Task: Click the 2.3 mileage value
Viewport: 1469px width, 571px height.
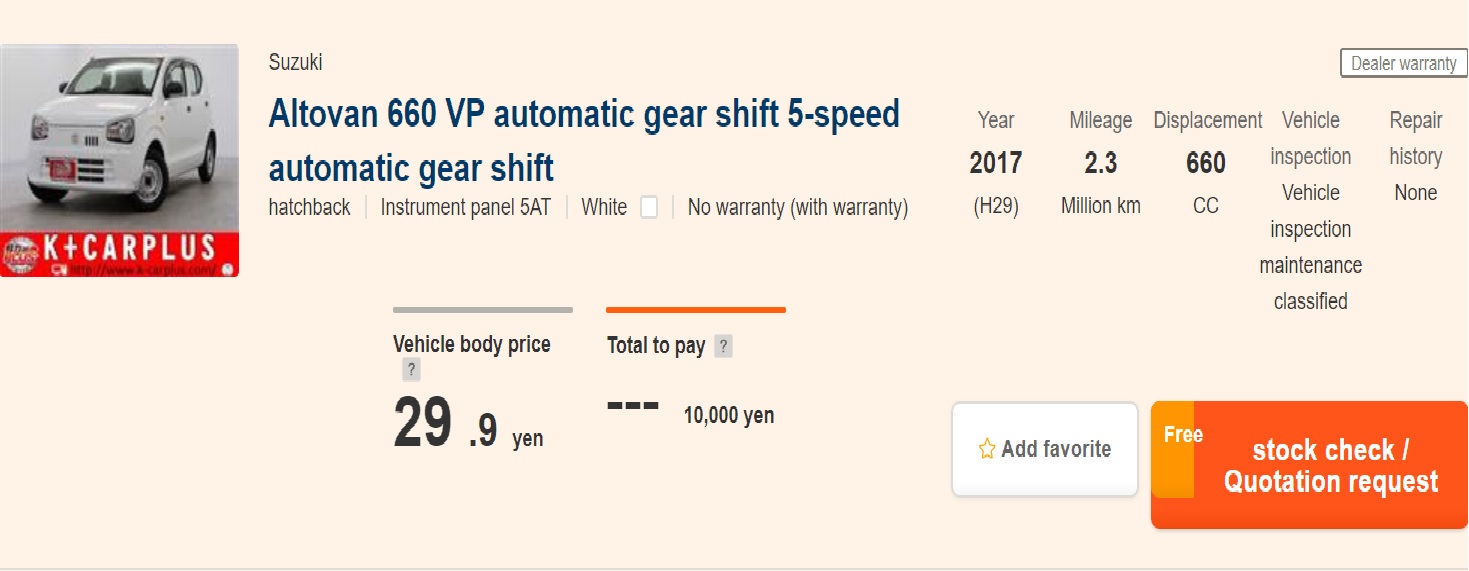Action: pos(1100,162)
